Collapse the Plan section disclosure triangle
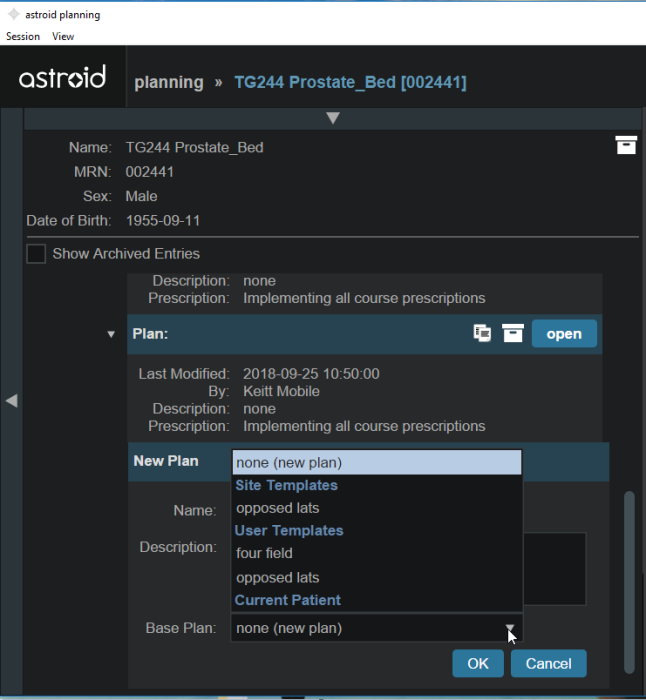Viewport: 646px width, 700px height. tap(111, 334)
